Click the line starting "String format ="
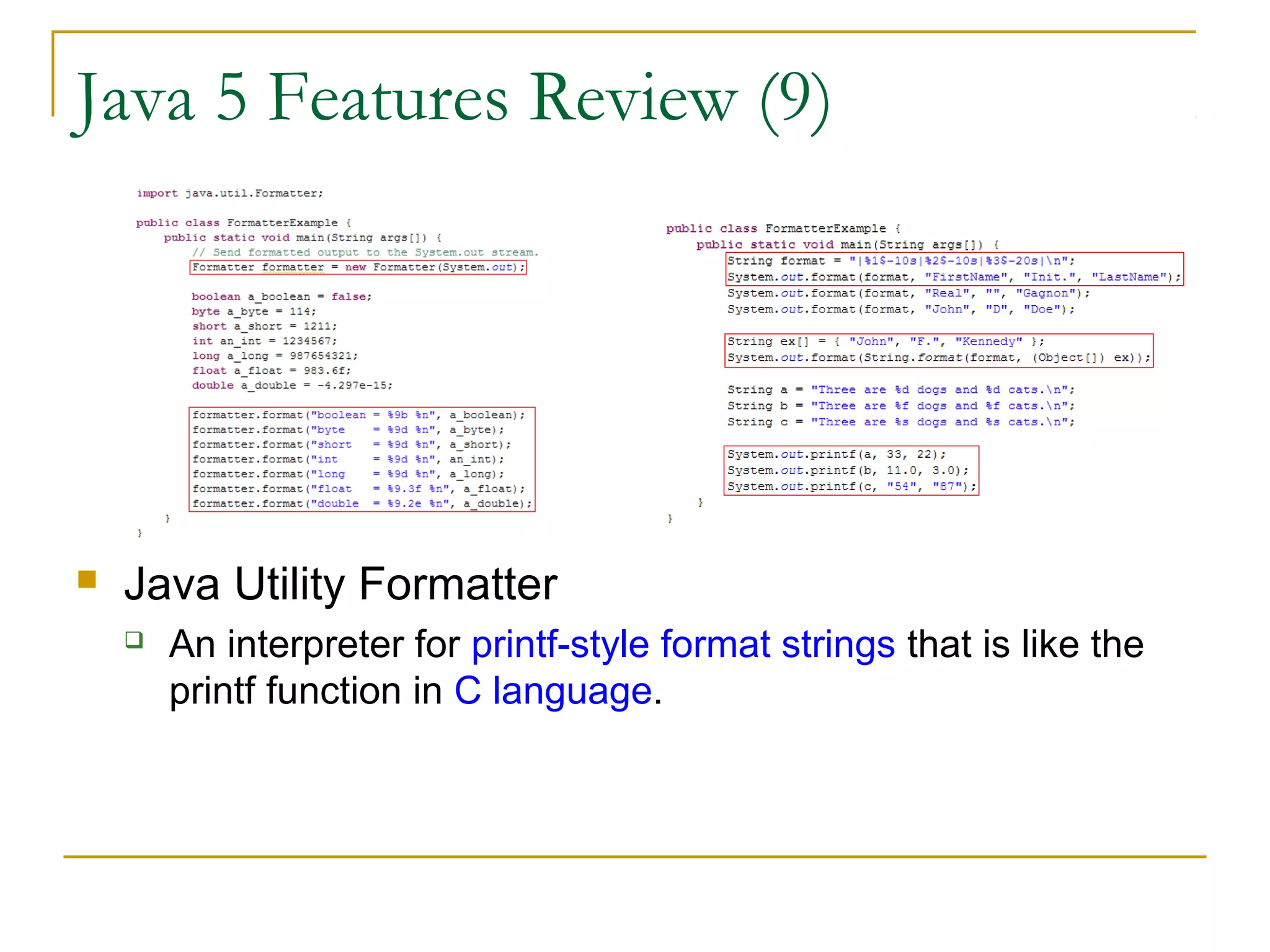 click(x=901, y=261)
